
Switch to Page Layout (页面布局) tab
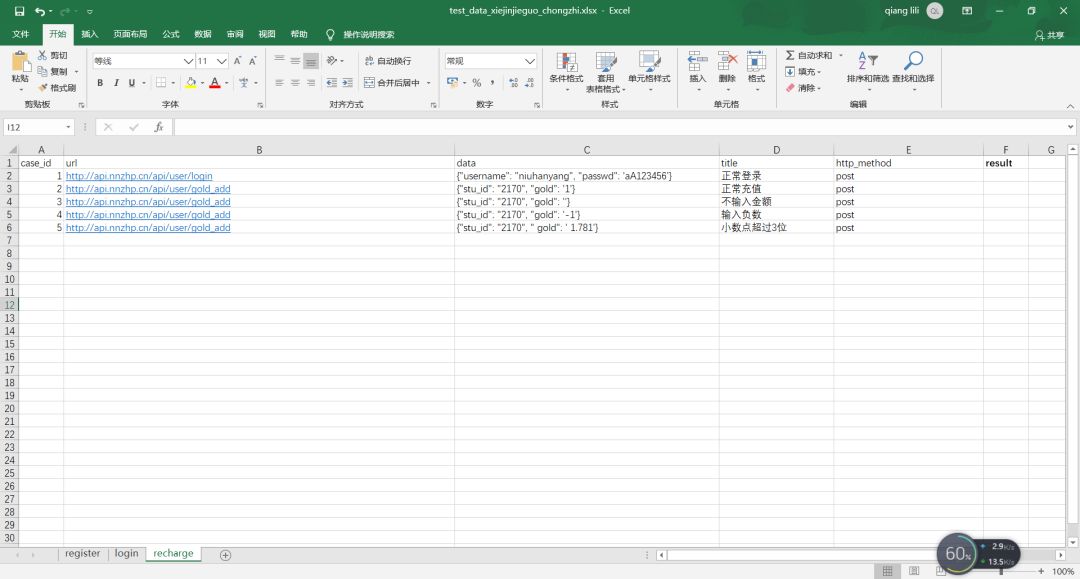click(130, 34)
